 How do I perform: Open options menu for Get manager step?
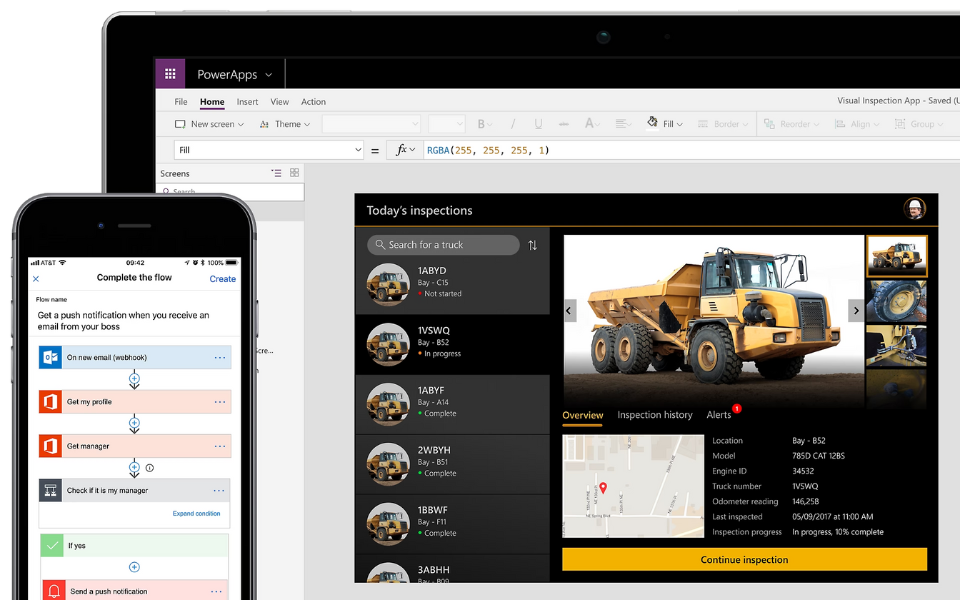(x=220, y=446)
